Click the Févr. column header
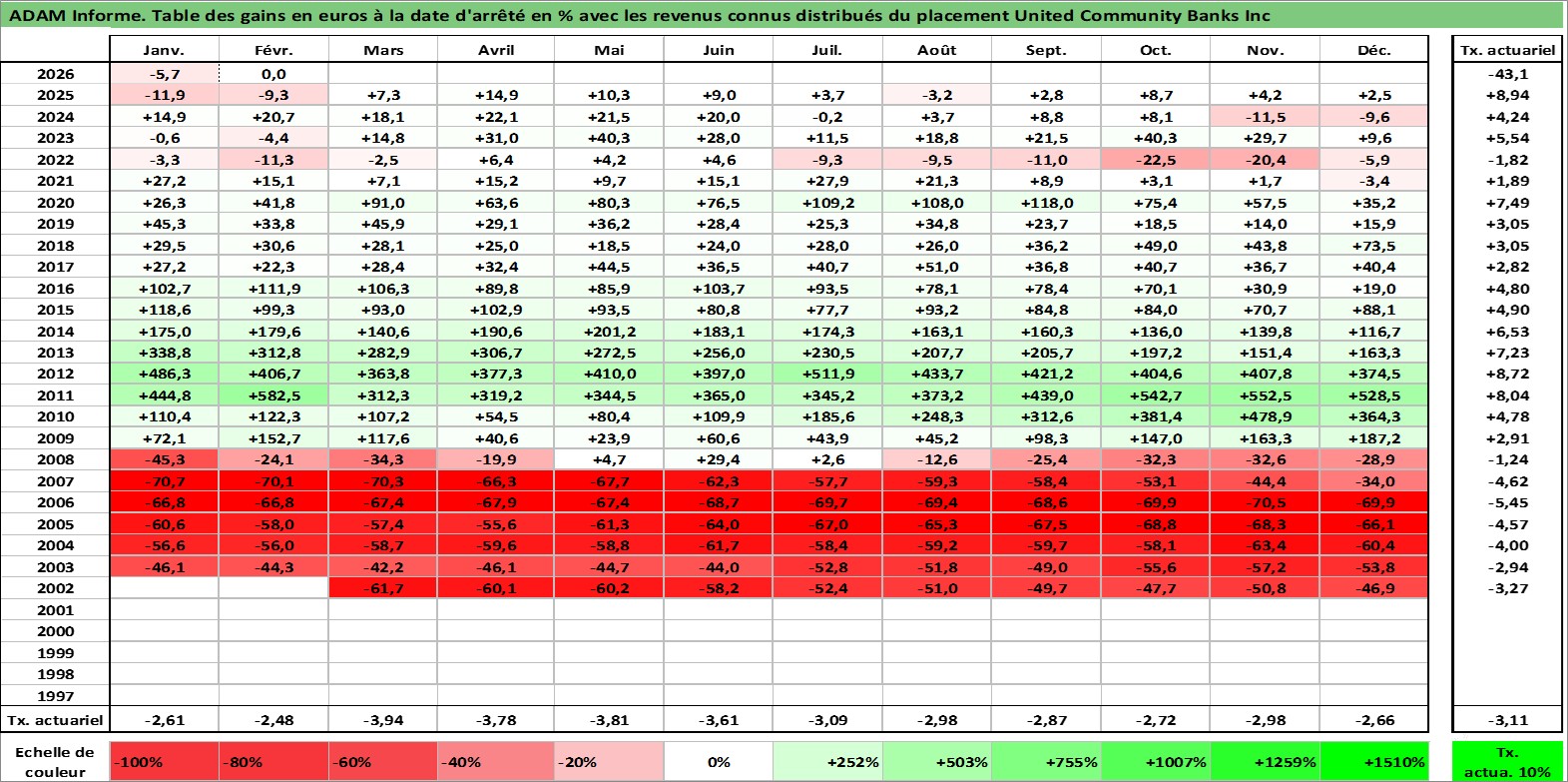Image resolution: width=1568 pixels, height=782 pixels. click(x=273, y=50)
